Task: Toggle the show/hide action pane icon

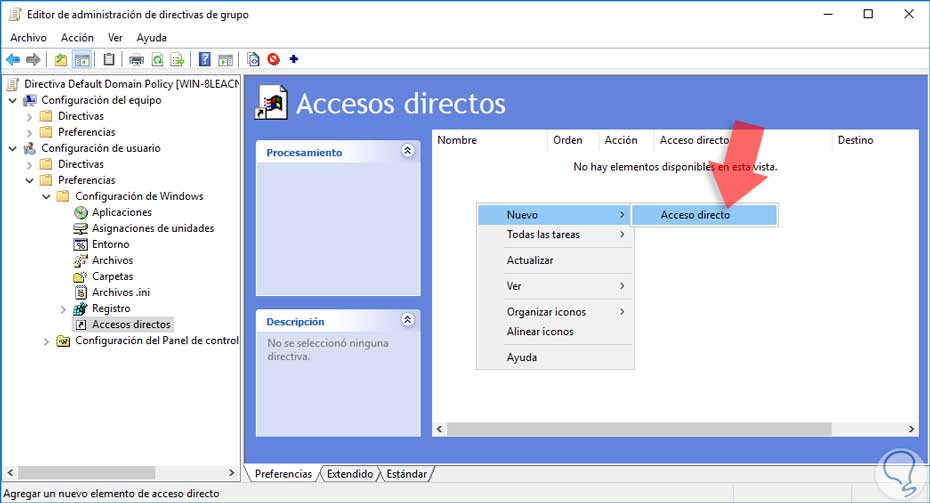Action: tap(225, 59)
